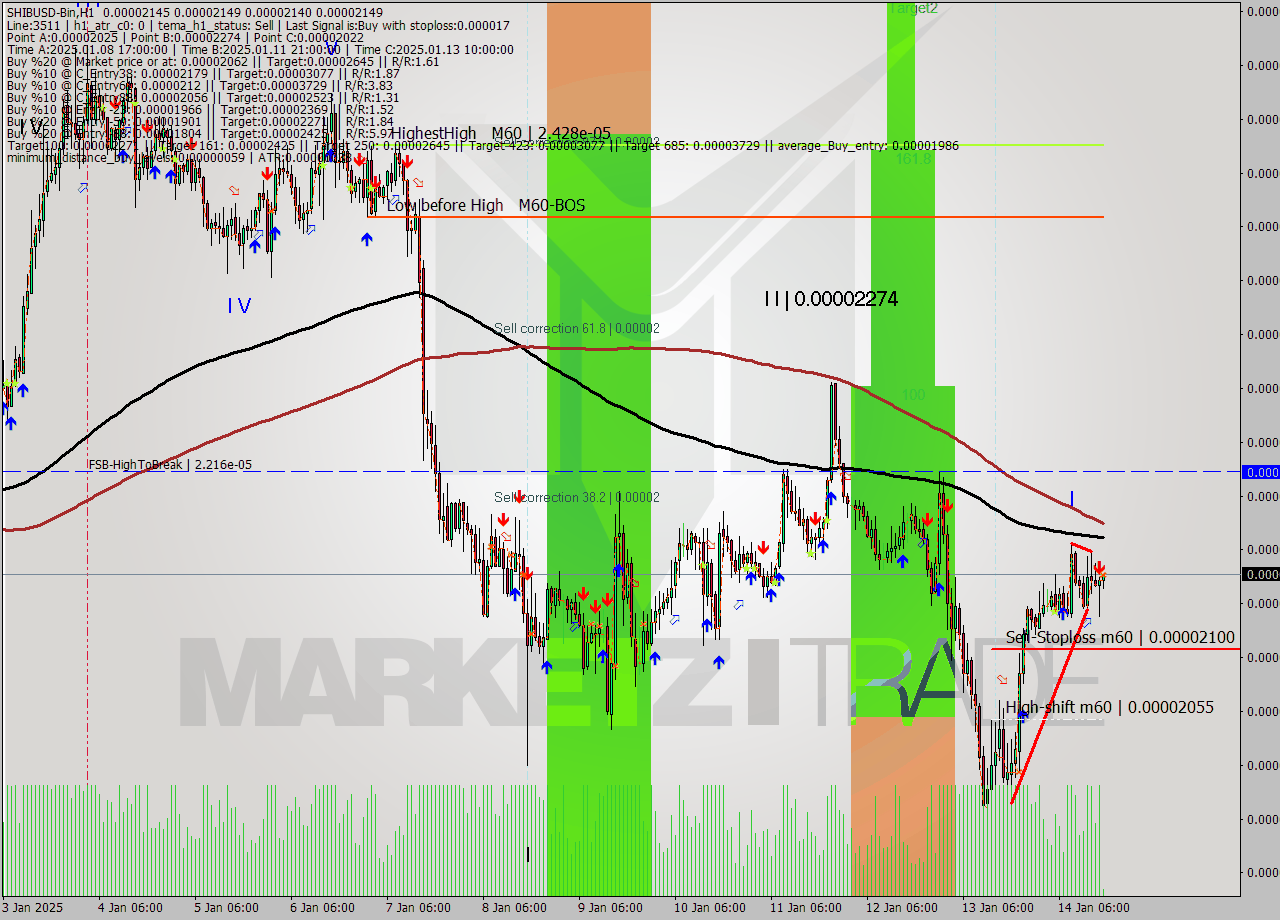1280x920 pixels.
Task: Select the 'Target2' label at chart top
Action: coord(913,8)
